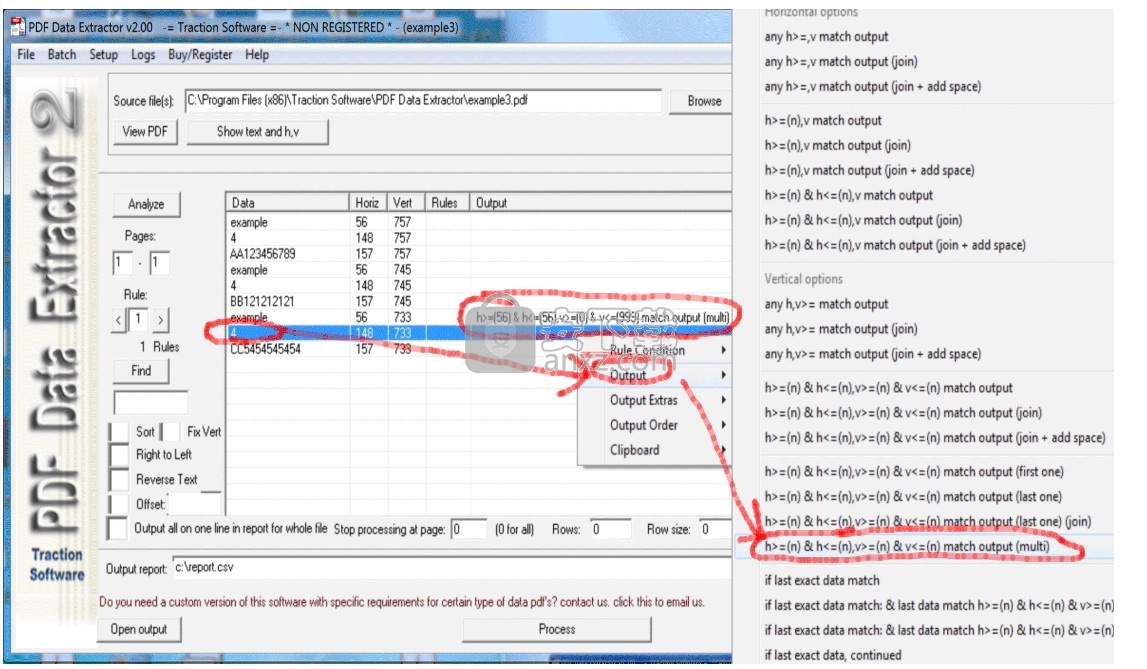The height and width of the screenshot is (669, 1147).
Task: Select 'h>=(n),v match output' option
Action: 823,121
